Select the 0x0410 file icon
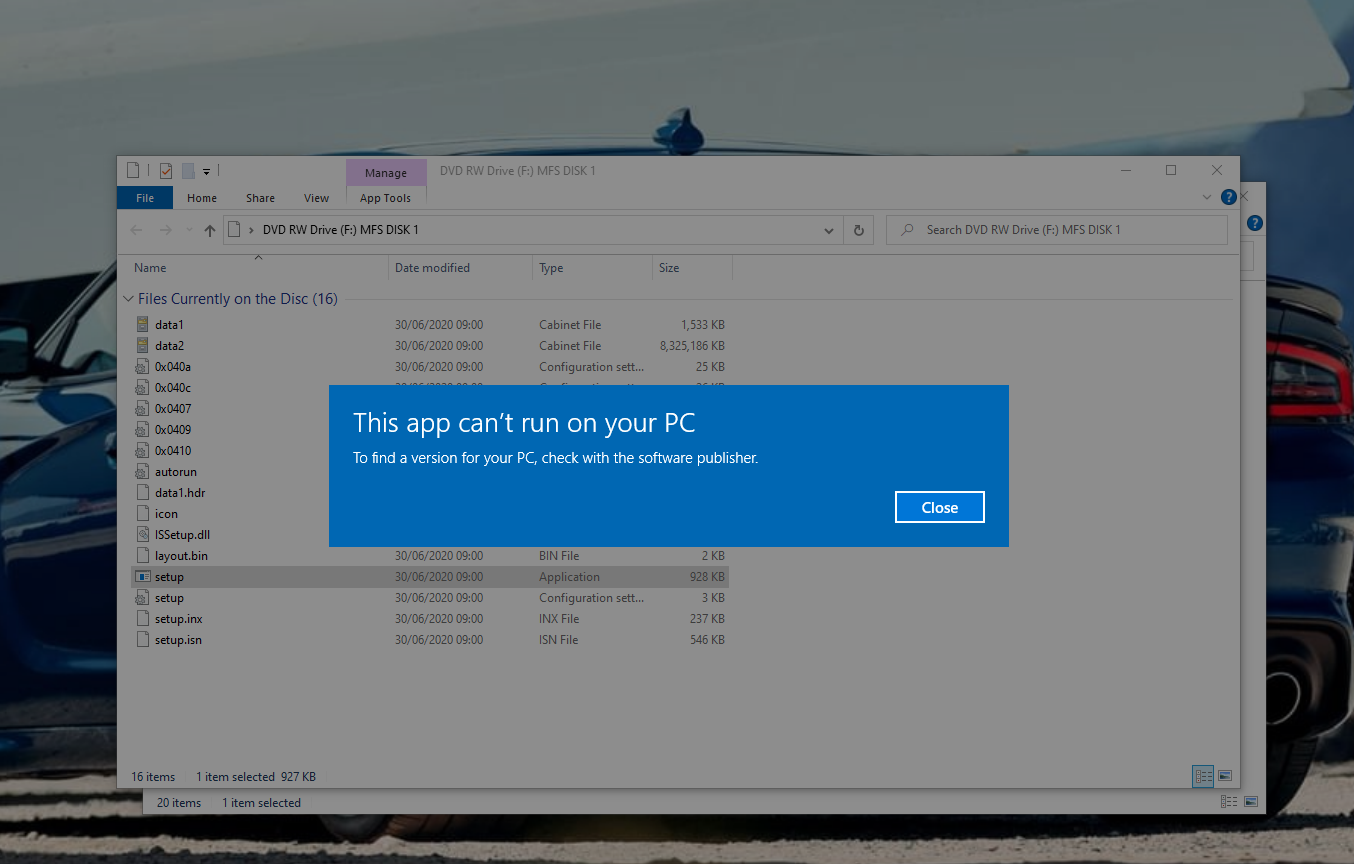Screen dimensions: 1354x864 [x=142, y=451]
